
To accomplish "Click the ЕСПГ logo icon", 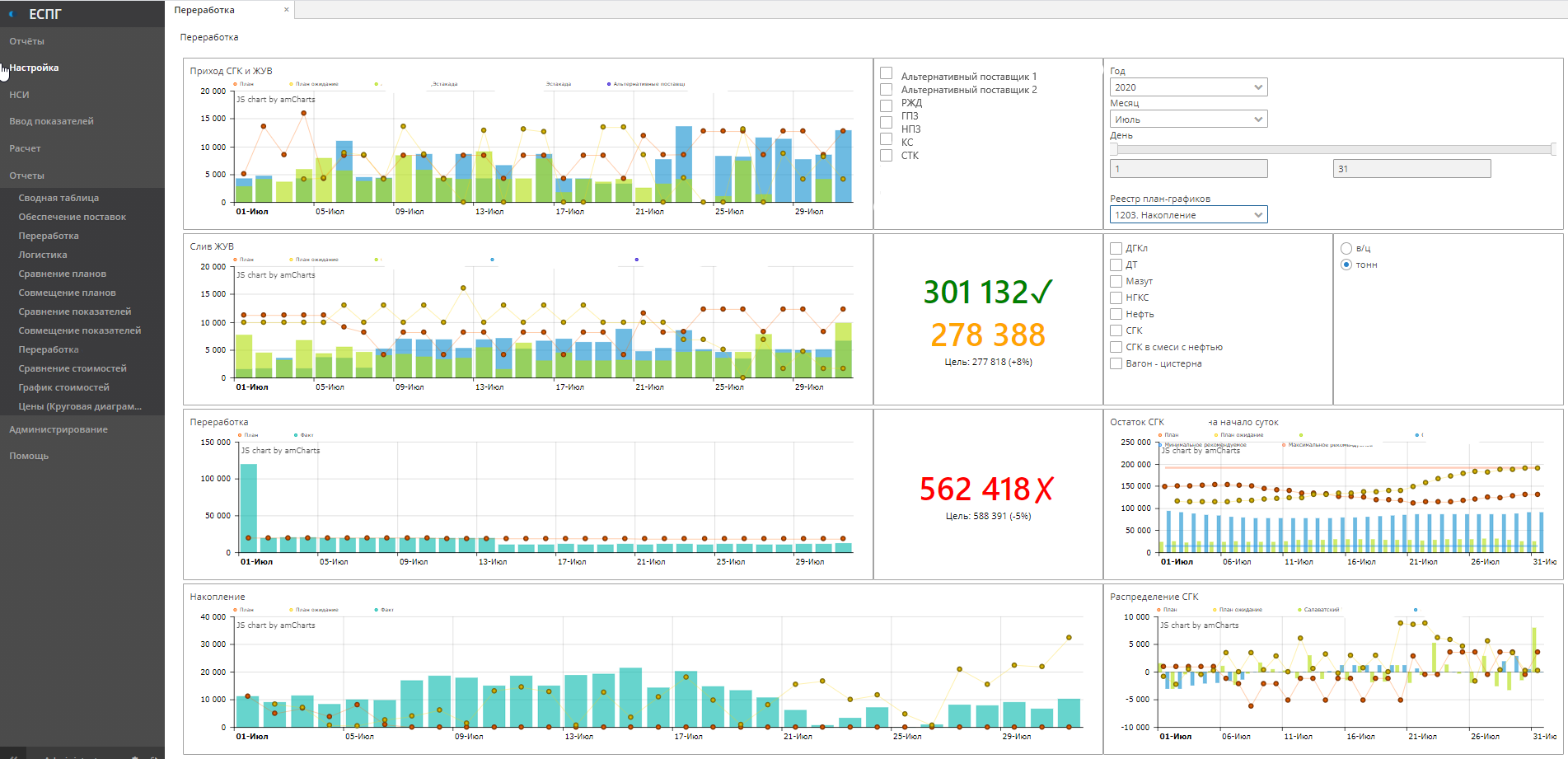I will click(12, 14).
